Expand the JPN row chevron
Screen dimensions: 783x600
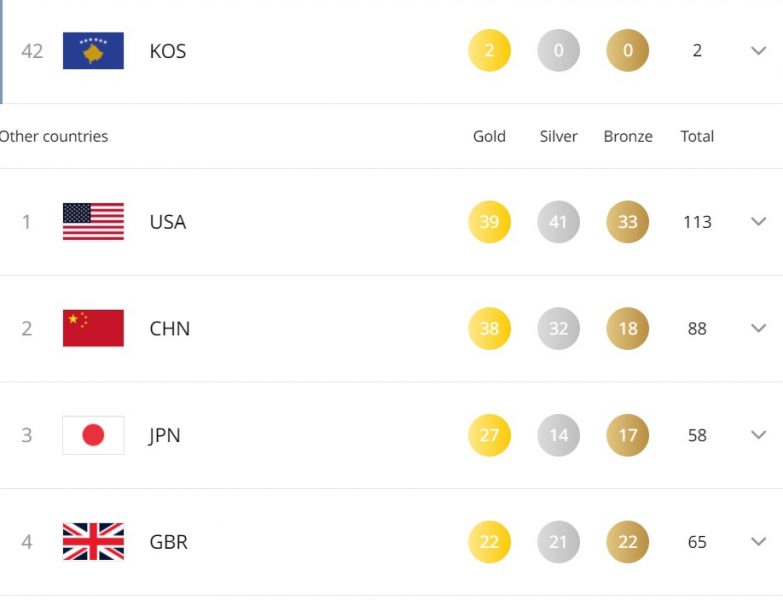(758, 435)
